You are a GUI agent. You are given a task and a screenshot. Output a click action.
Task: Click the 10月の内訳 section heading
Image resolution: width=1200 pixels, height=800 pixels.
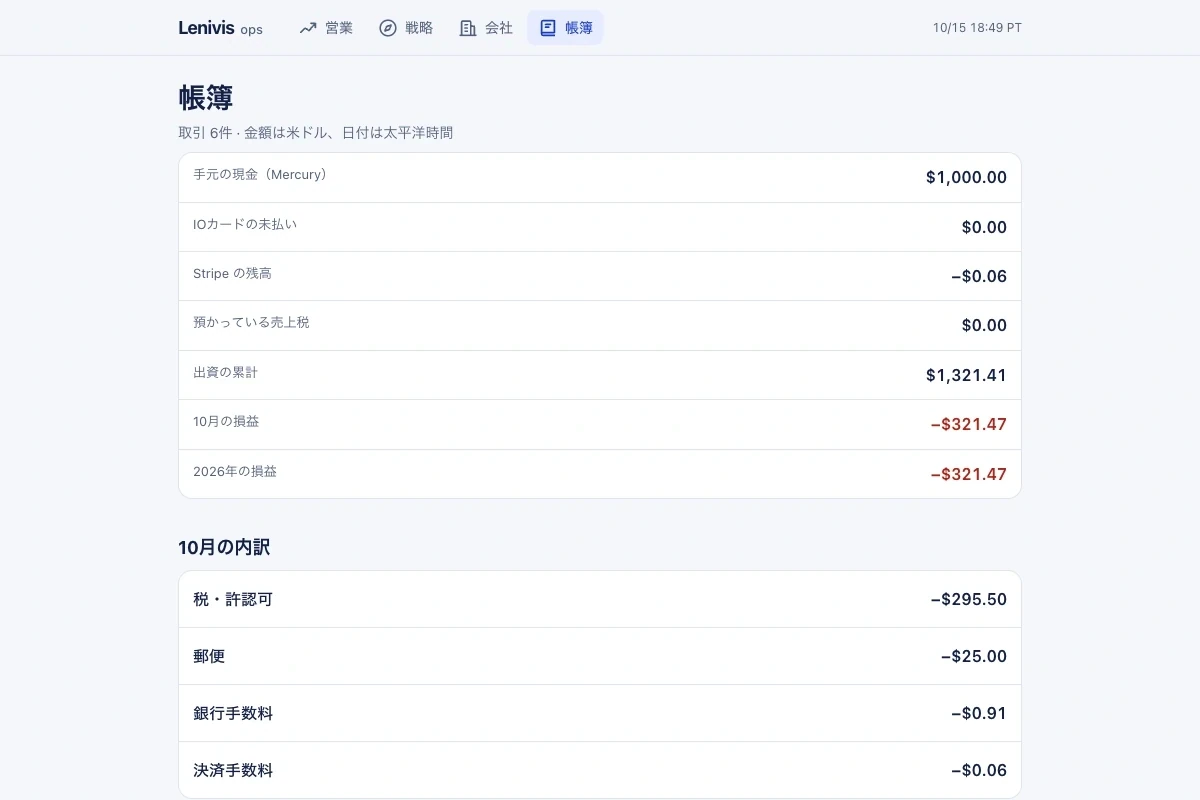(224, 547)
